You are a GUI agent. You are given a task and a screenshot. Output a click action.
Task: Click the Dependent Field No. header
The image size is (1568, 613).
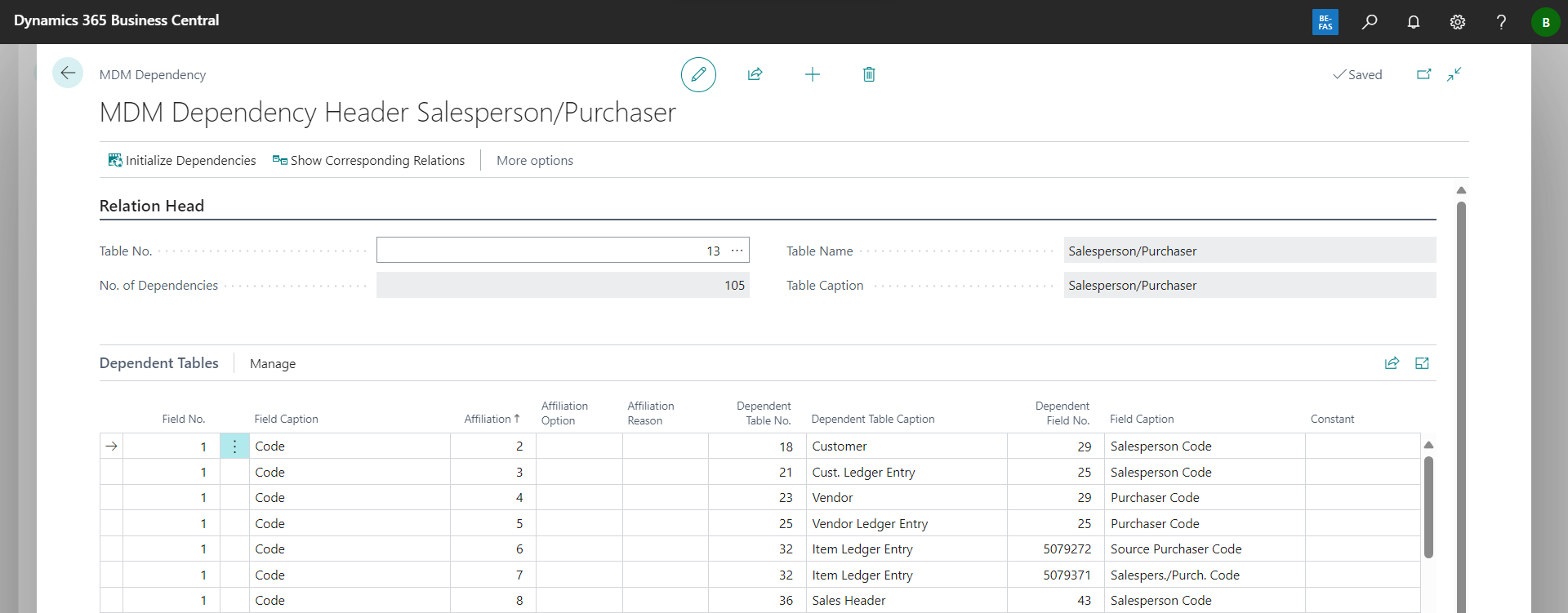point(1062,413)
